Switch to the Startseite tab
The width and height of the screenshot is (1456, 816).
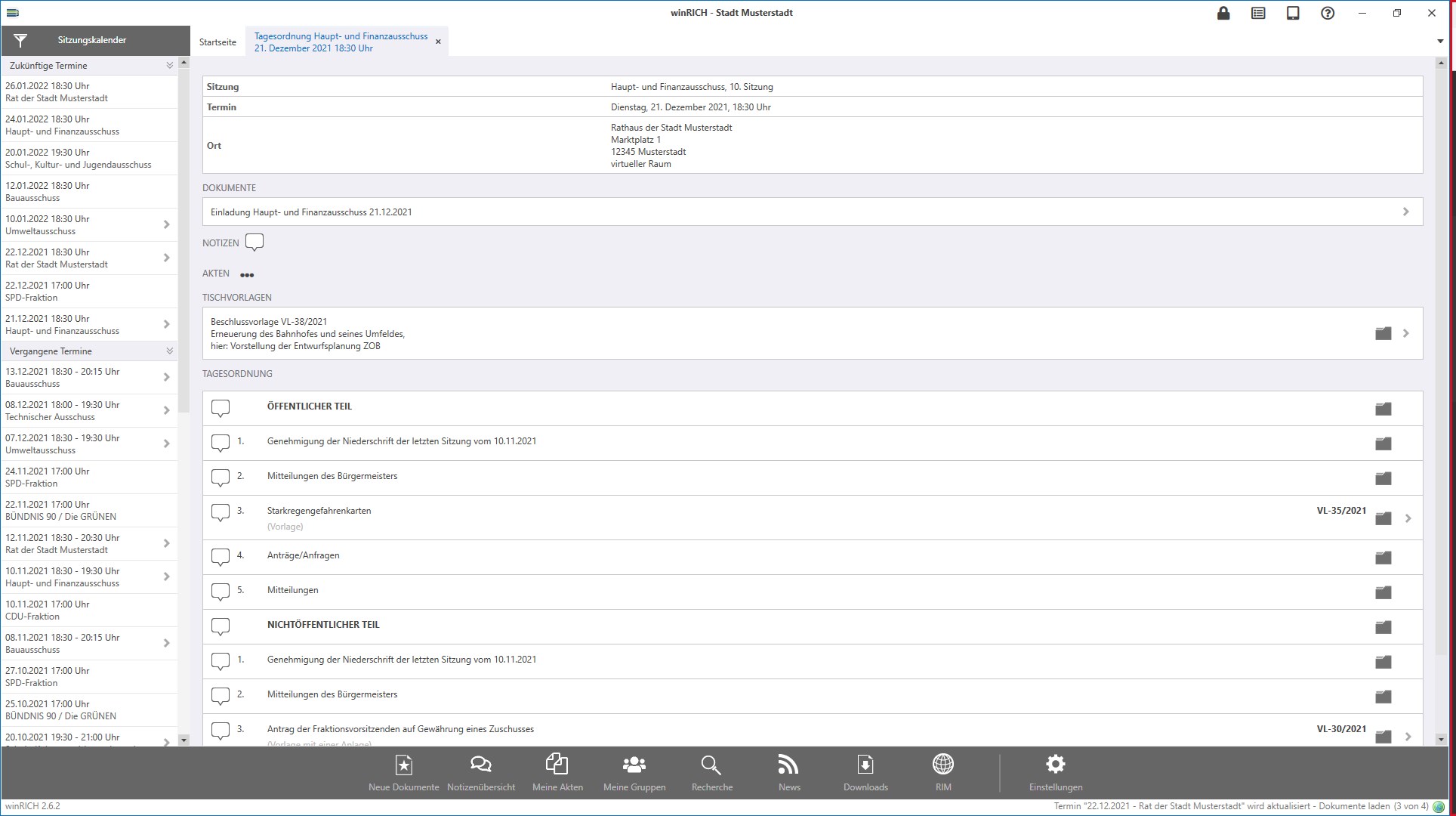coord(217,42)
